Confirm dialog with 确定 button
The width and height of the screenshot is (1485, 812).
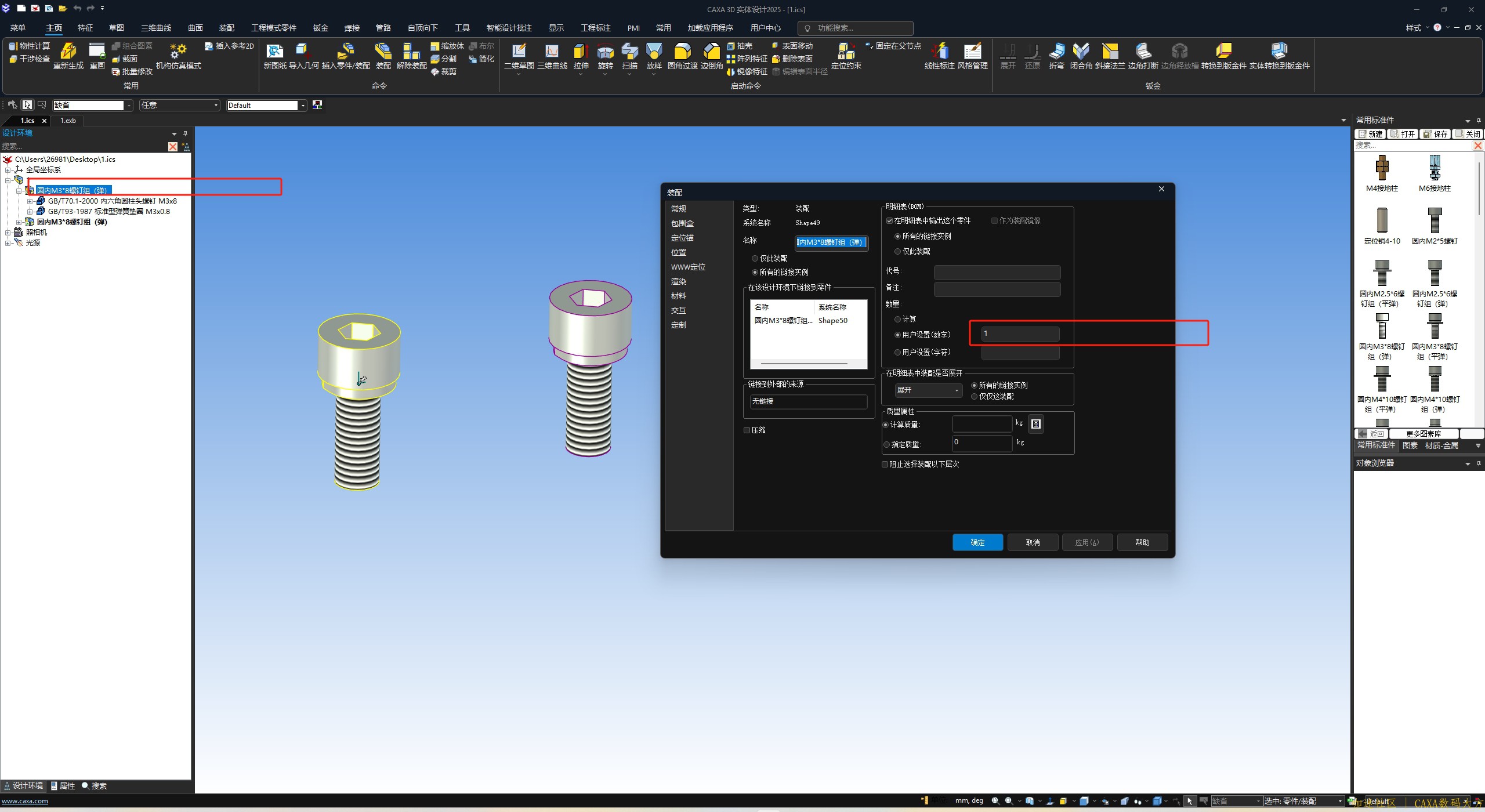[x=977, y=542]
